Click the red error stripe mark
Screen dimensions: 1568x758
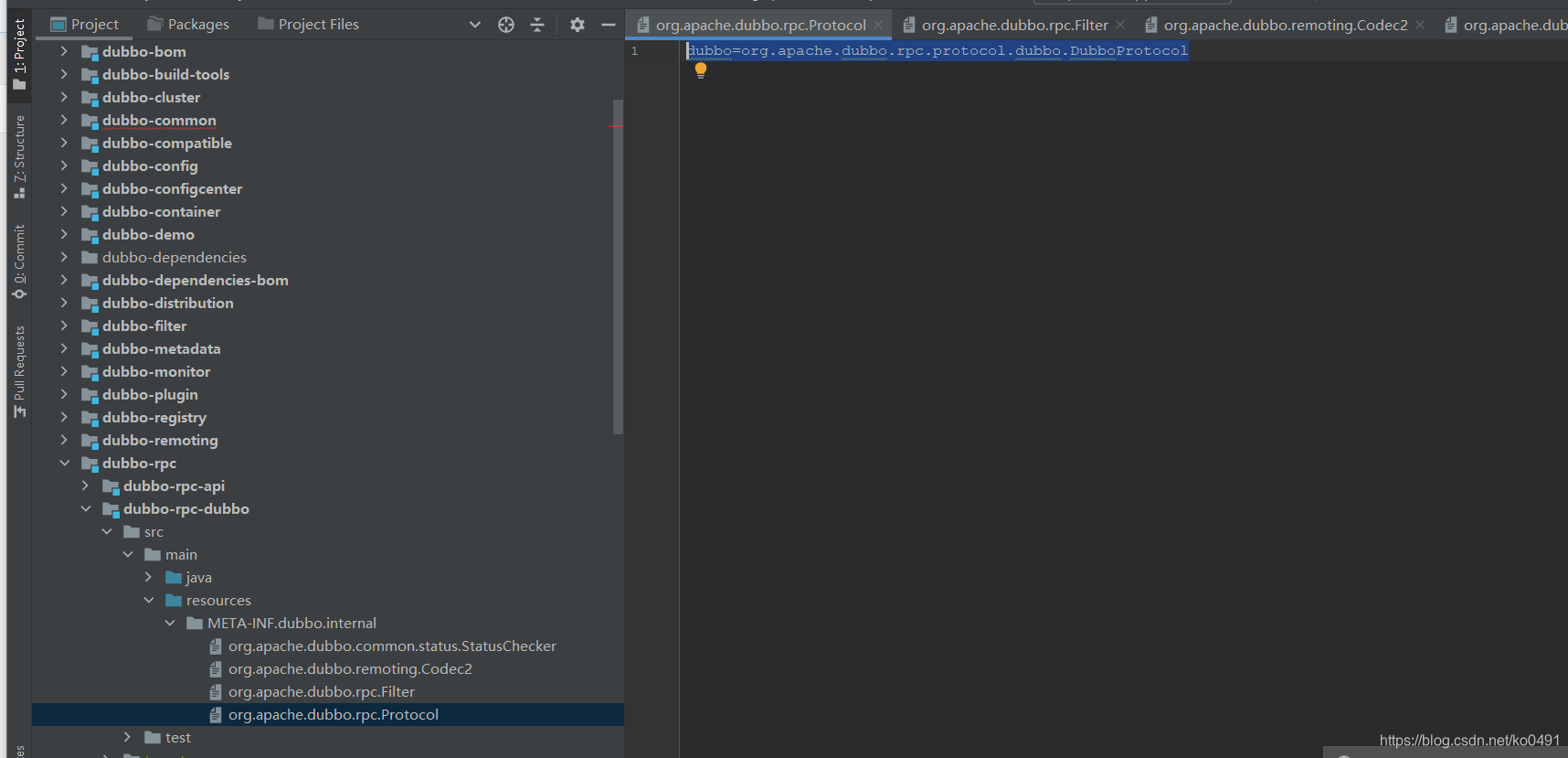pos(616,126)
